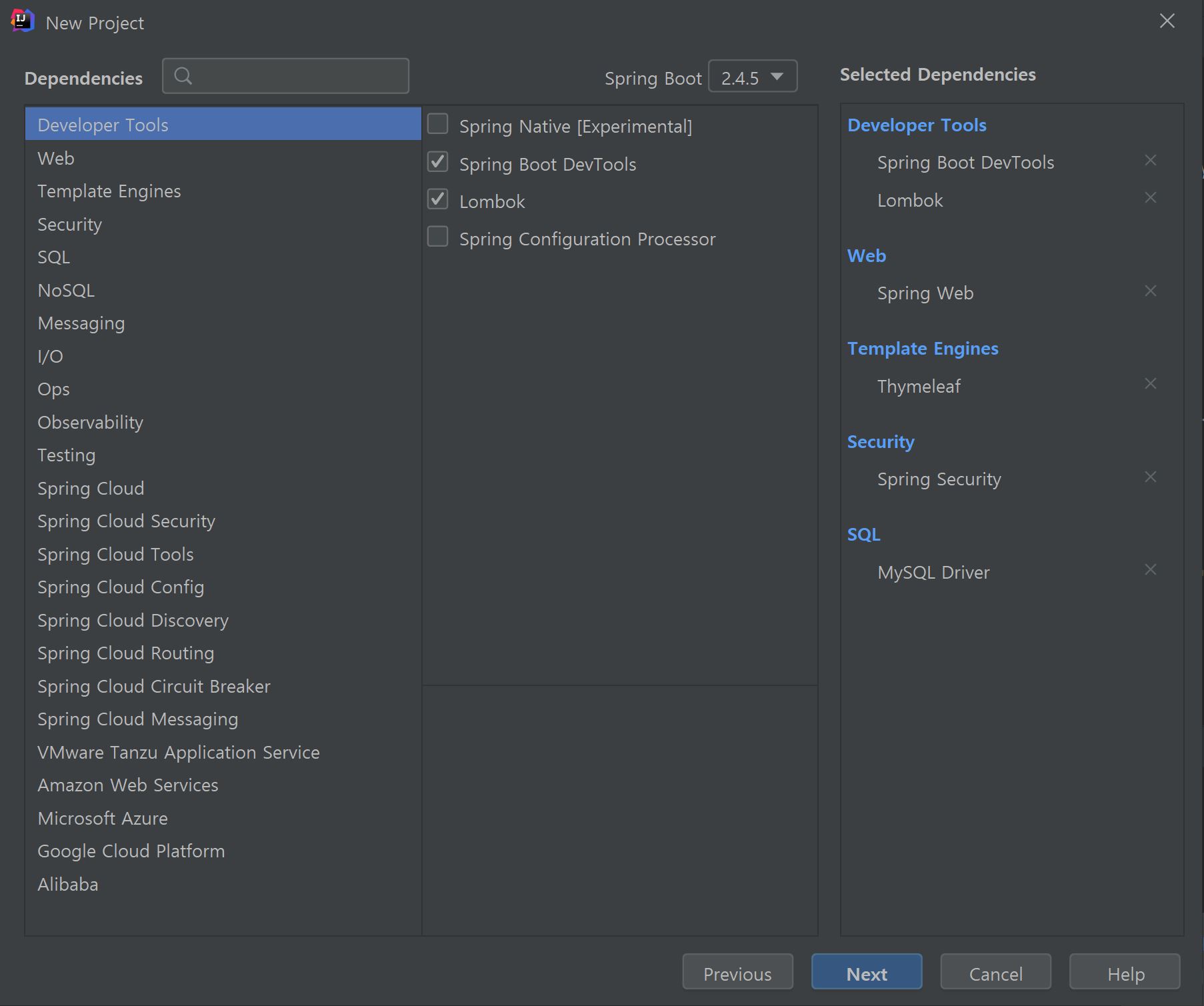The image size is (1204, 1006).
Task: Click Spring Web in Selected Dependencies
Action: pos(925,293)
